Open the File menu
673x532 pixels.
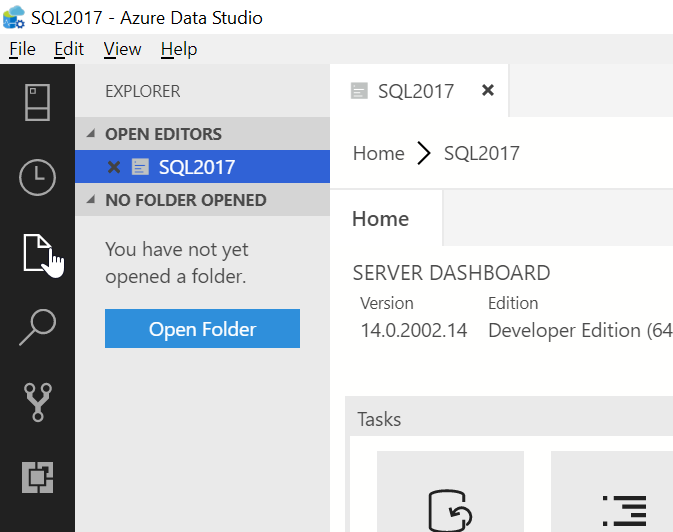[22, 49]
